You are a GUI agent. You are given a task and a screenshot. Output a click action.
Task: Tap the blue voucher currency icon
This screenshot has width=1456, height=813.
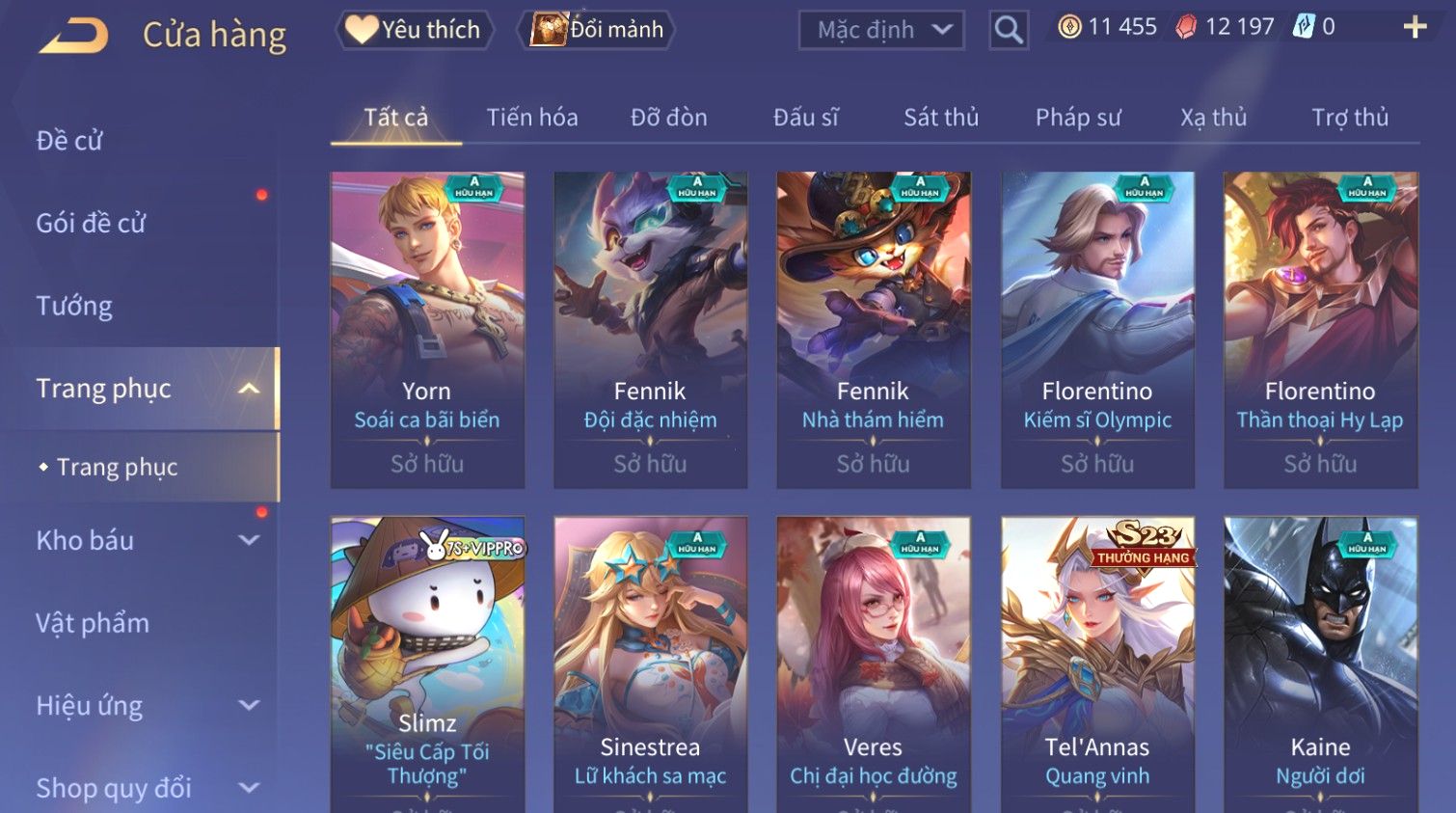pos(1304,27)
